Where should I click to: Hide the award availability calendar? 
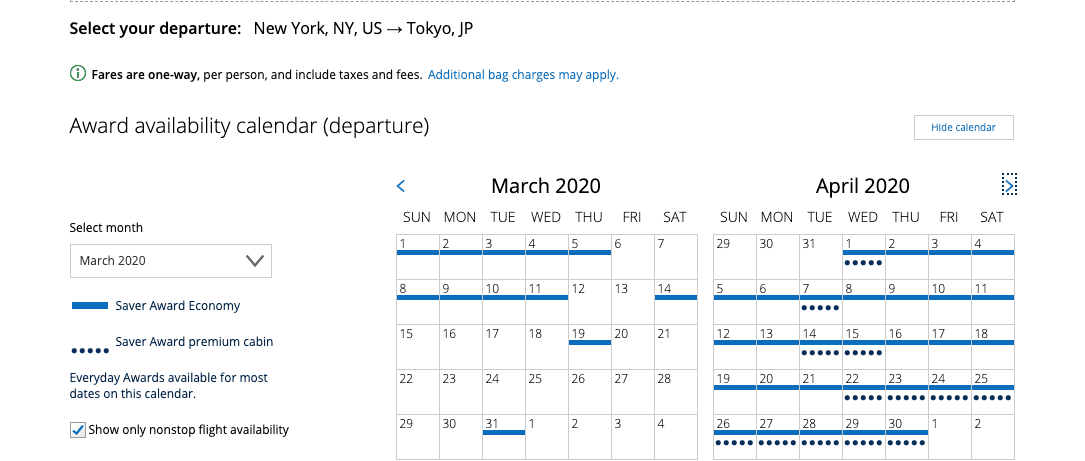tap(963, 127)
